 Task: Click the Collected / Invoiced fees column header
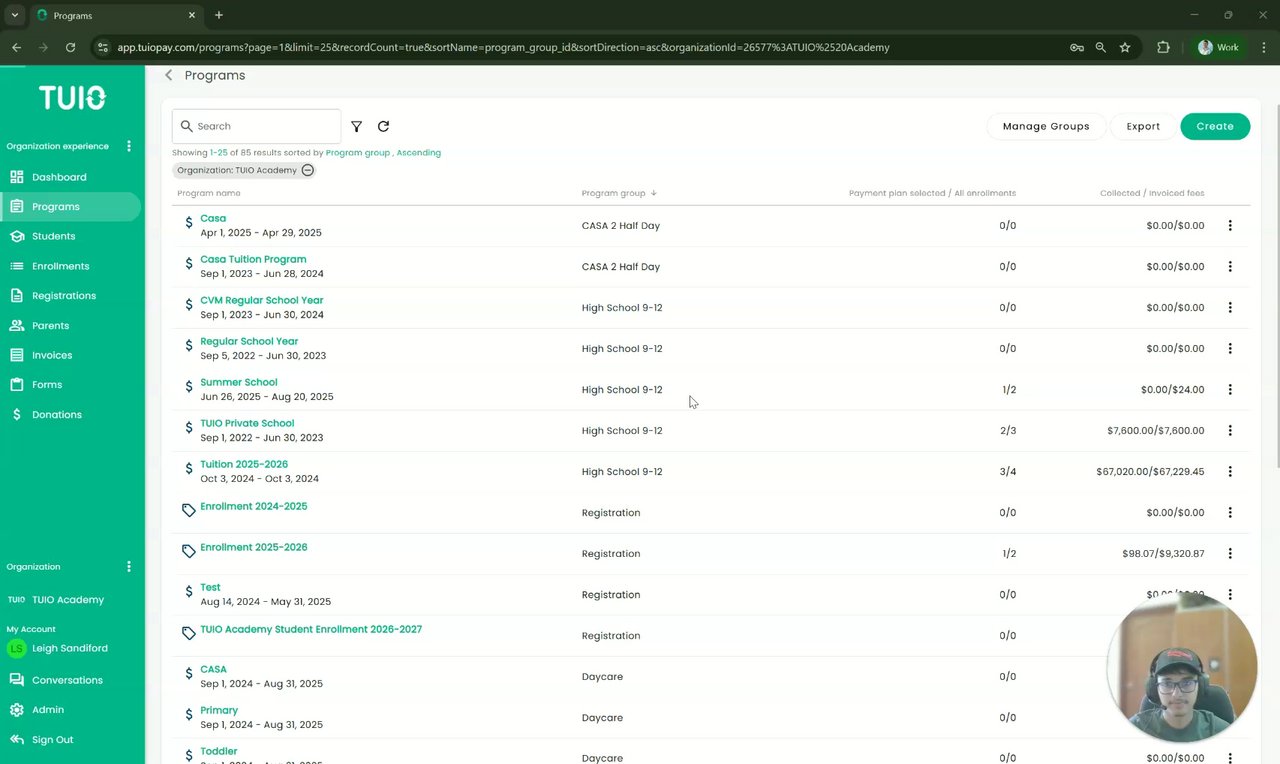1152,193
